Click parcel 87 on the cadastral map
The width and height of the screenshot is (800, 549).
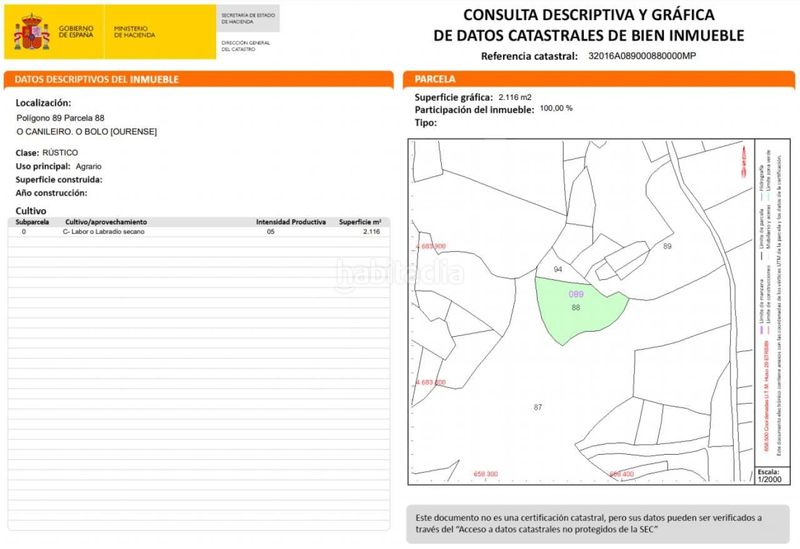(538, 407)
